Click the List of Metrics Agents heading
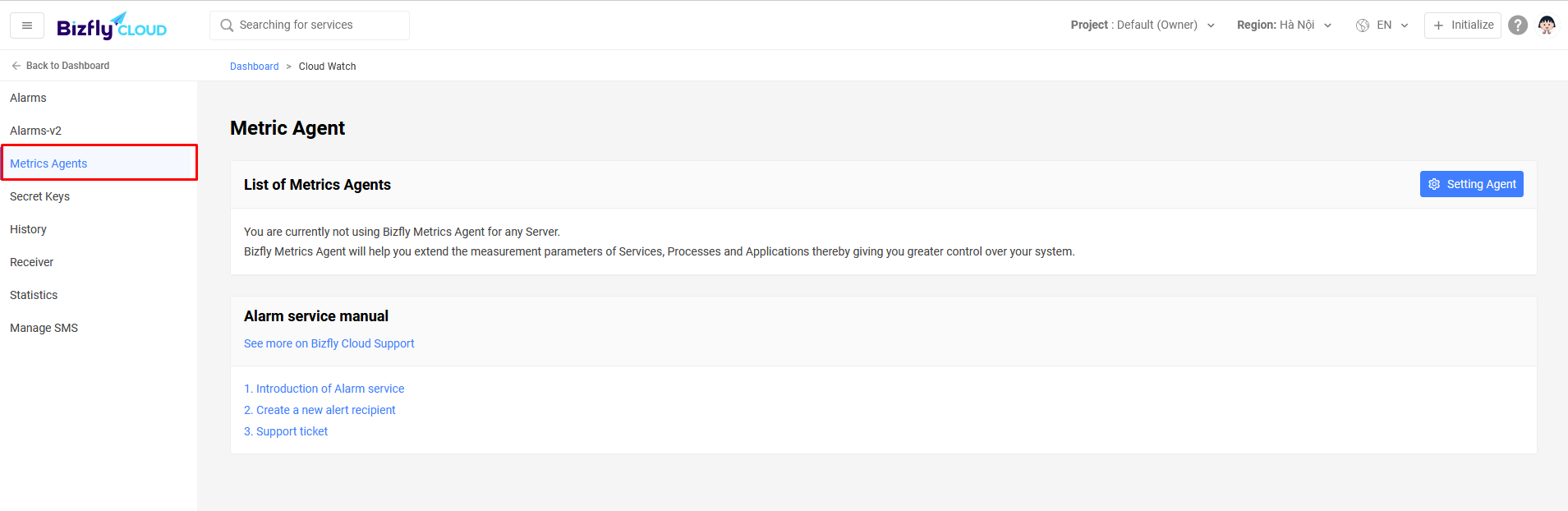The height and width of the screenshot is (511, 1568). 317,185
